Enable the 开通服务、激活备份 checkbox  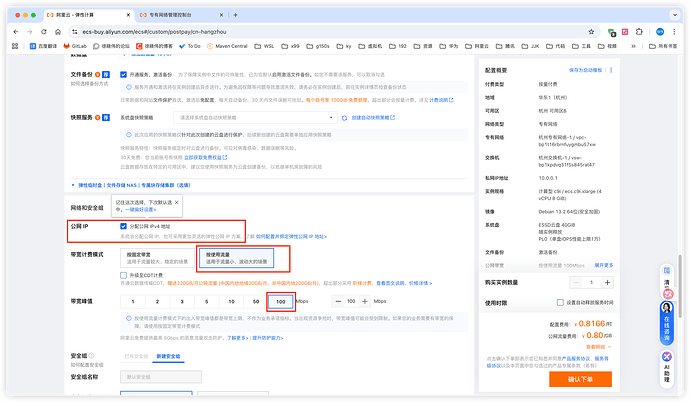tap(124, 74)
